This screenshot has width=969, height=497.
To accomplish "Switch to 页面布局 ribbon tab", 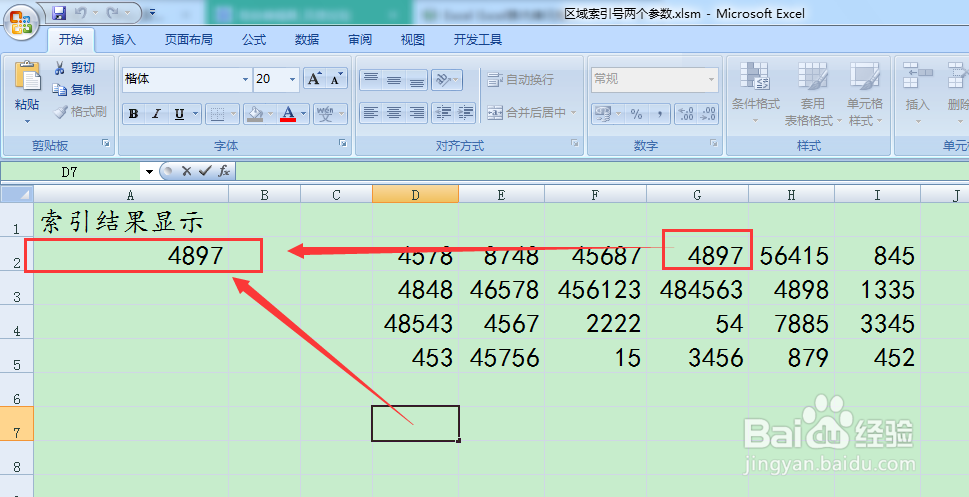I will click(188, 40).
